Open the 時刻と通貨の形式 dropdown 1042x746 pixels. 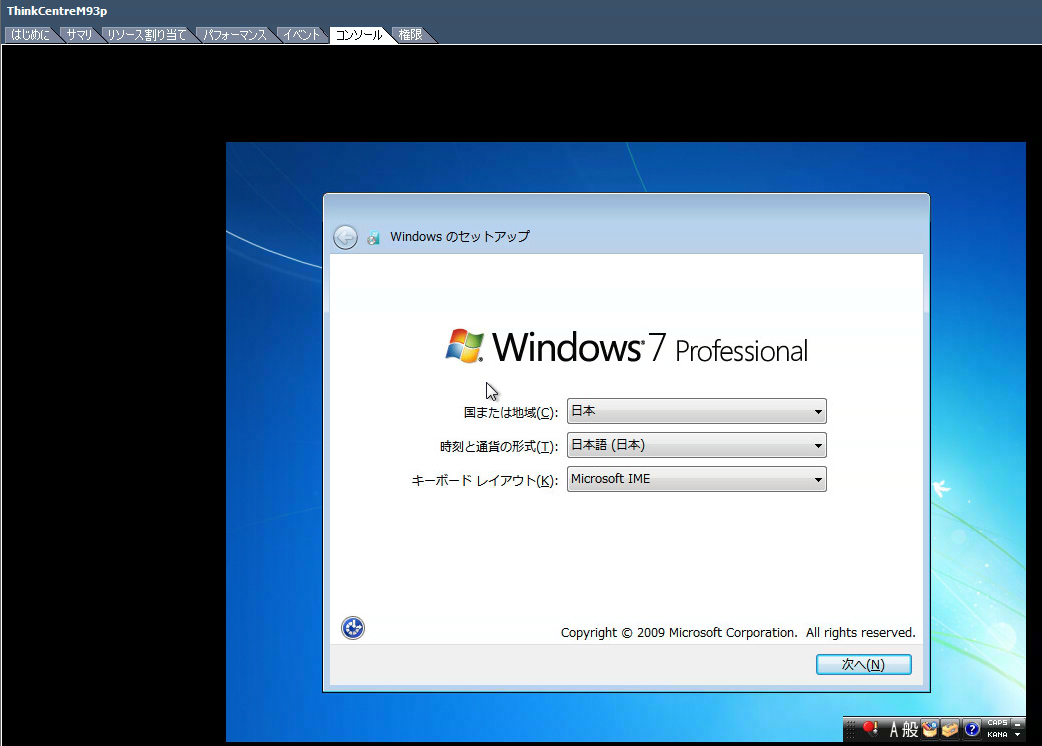click(696, 445)
